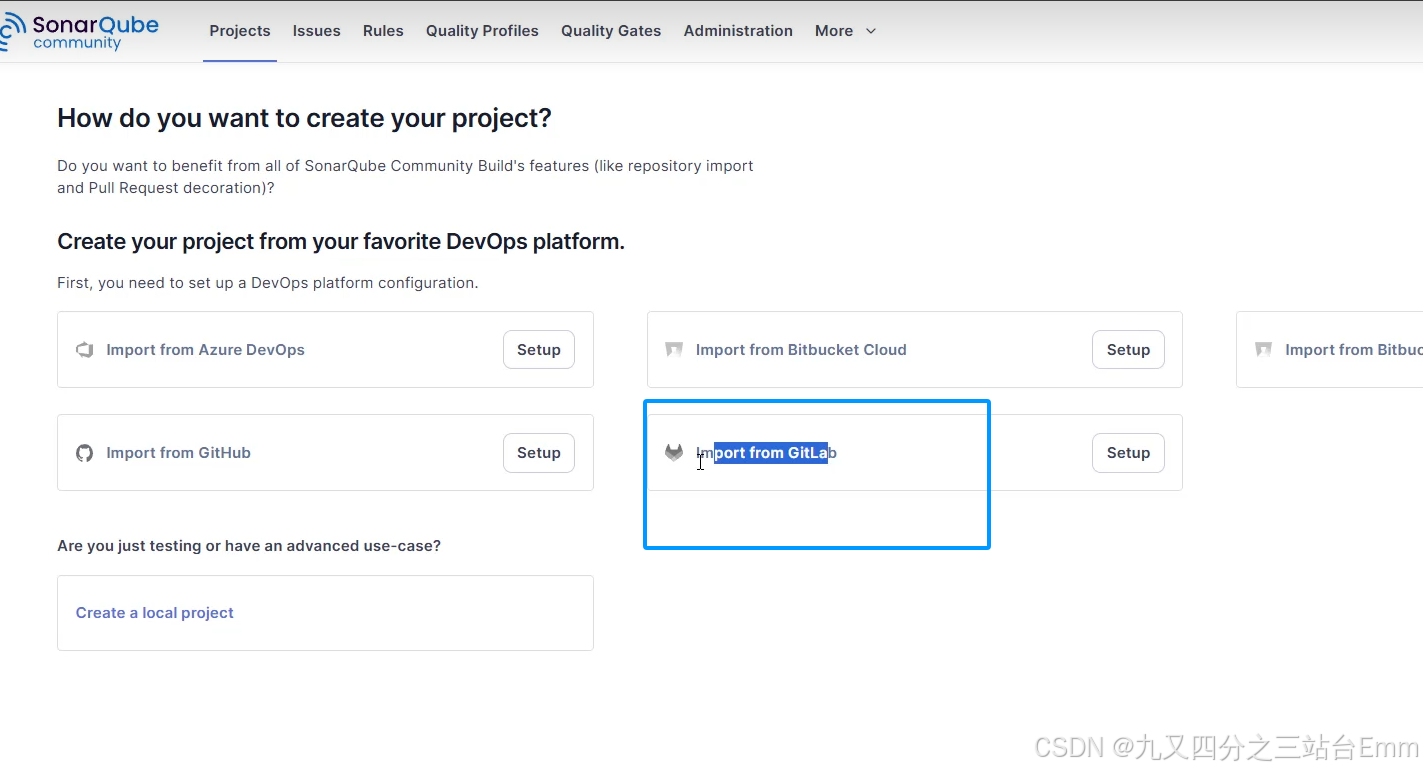
Task: Click Setup for GitHub import
Action: point(539,453)
